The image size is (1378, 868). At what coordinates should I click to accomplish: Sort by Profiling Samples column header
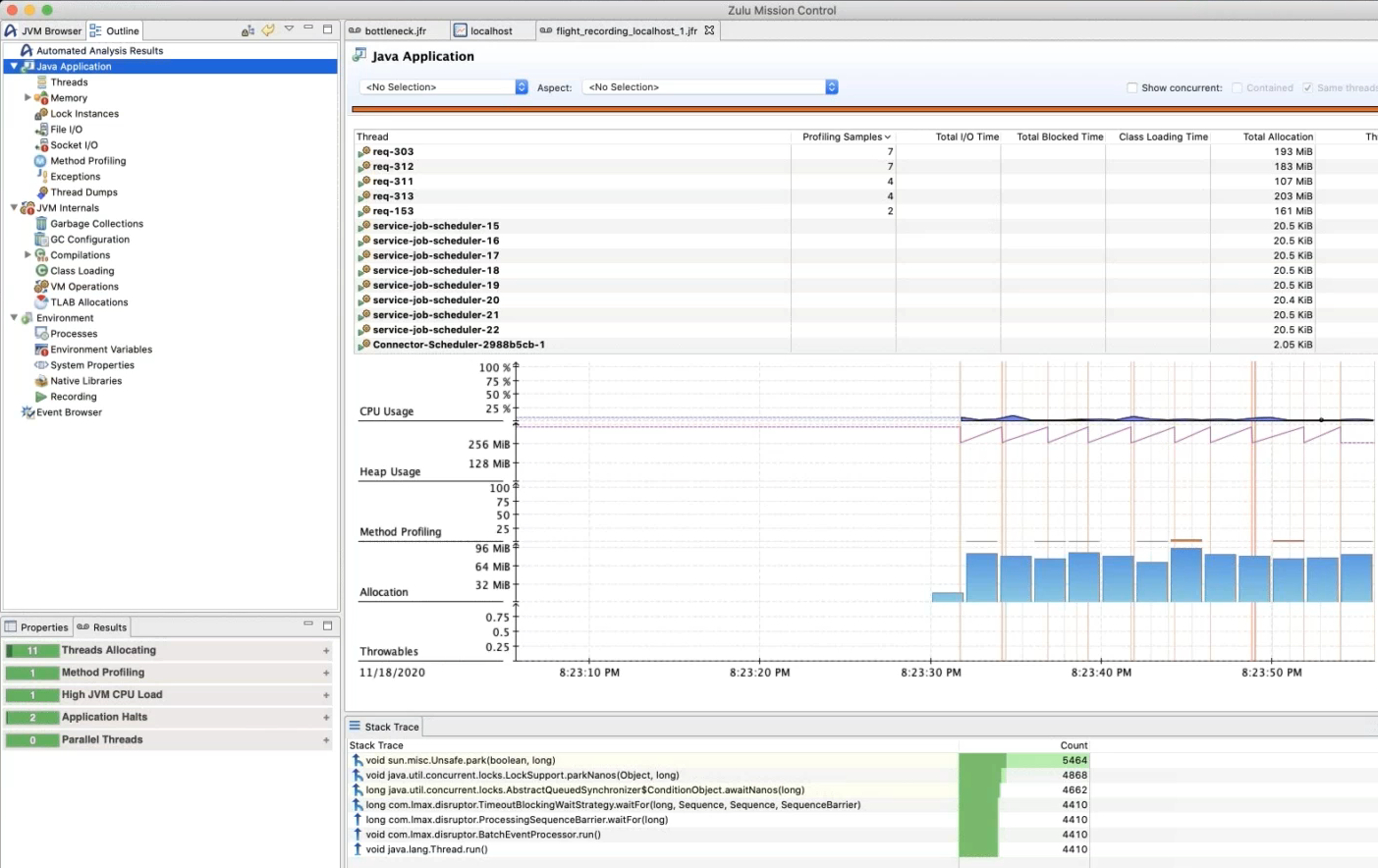843,136
